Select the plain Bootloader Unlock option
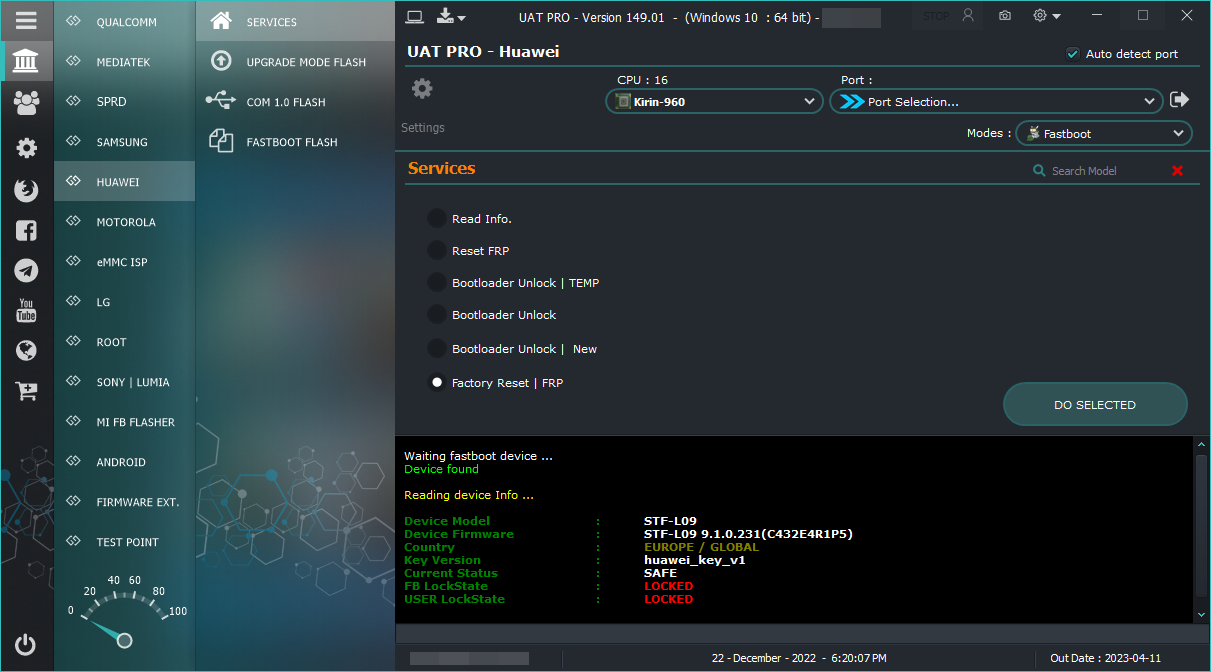 pyautogui.click(x=437, y=314)
